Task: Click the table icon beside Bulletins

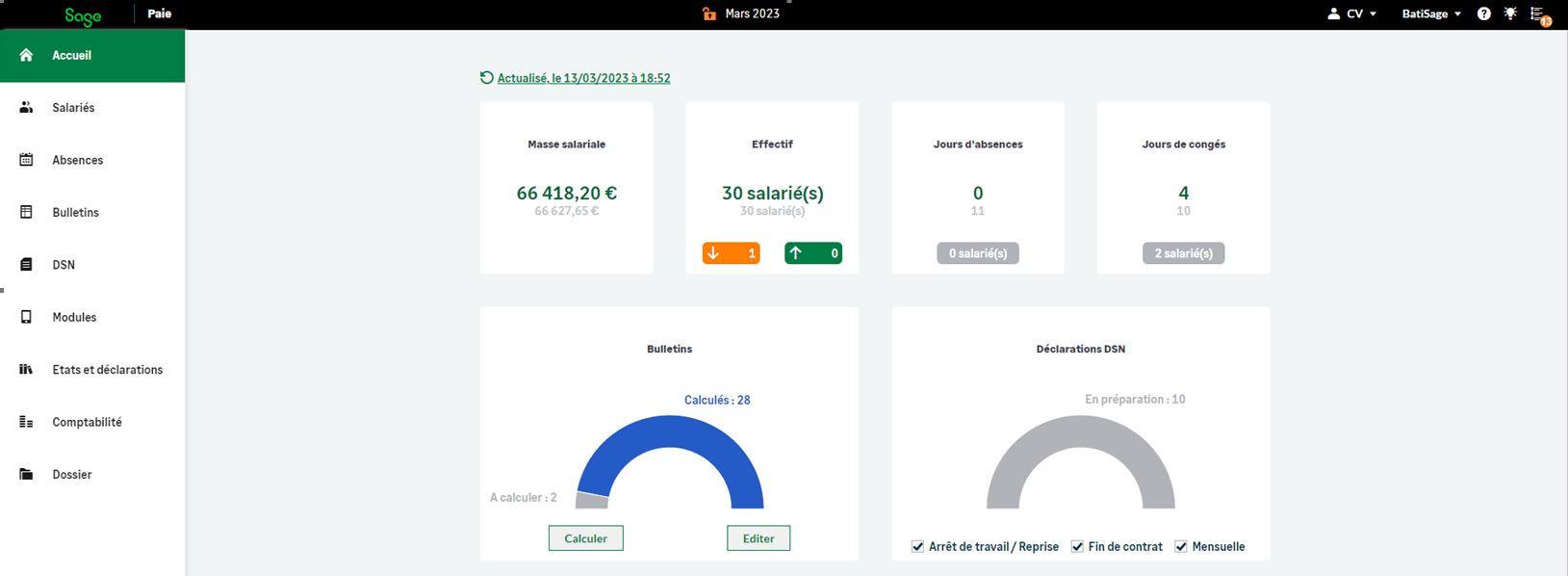Action: [26, 212]
